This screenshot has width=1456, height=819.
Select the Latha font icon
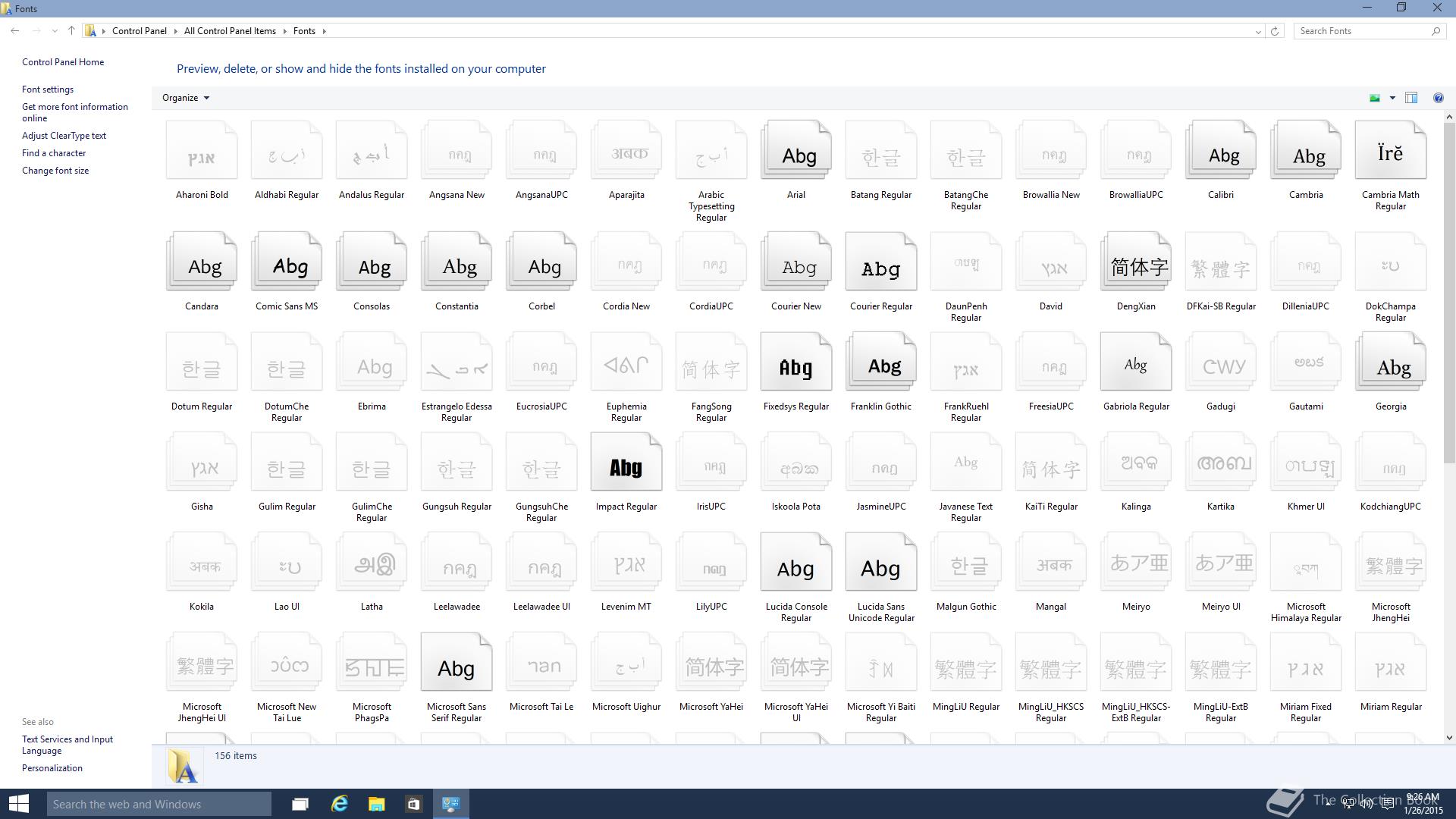pos(372,562)
